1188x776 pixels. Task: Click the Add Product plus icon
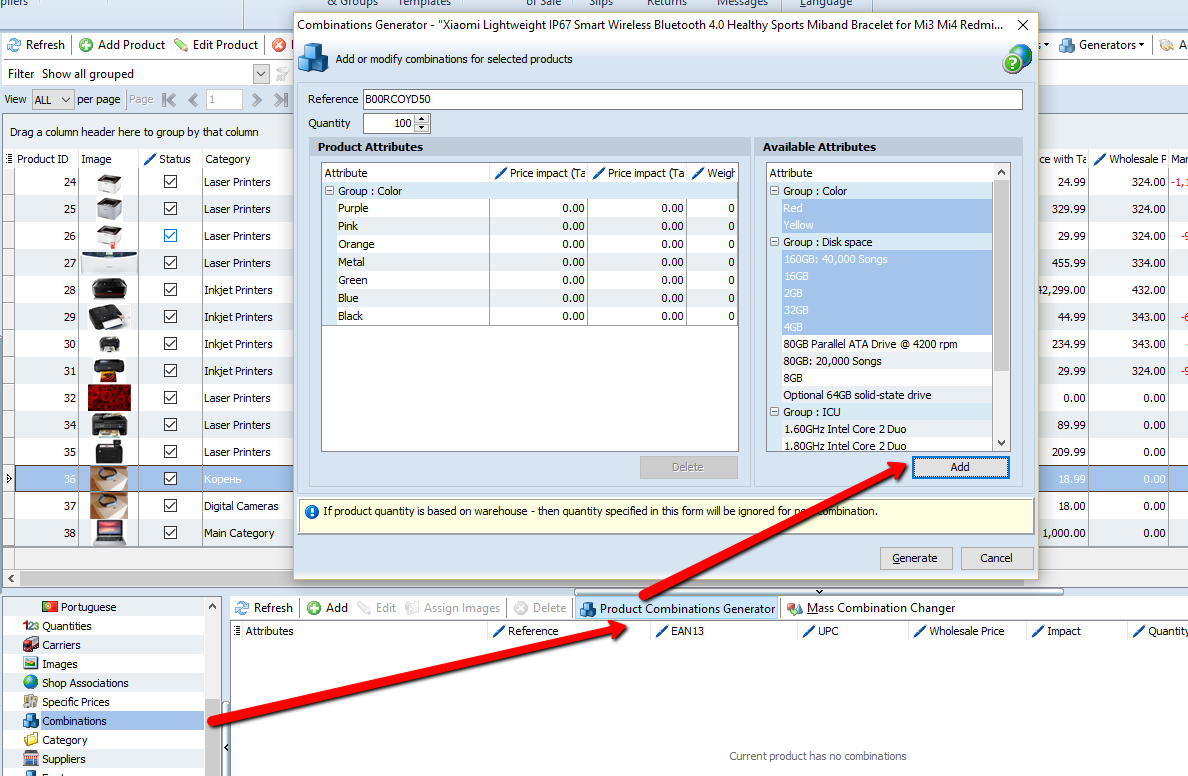(86, 45)
